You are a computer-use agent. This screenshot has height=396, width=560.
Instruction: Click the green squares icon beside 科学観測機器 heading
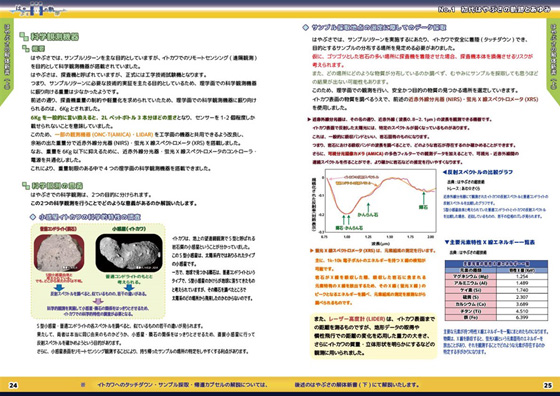point(24,36)
